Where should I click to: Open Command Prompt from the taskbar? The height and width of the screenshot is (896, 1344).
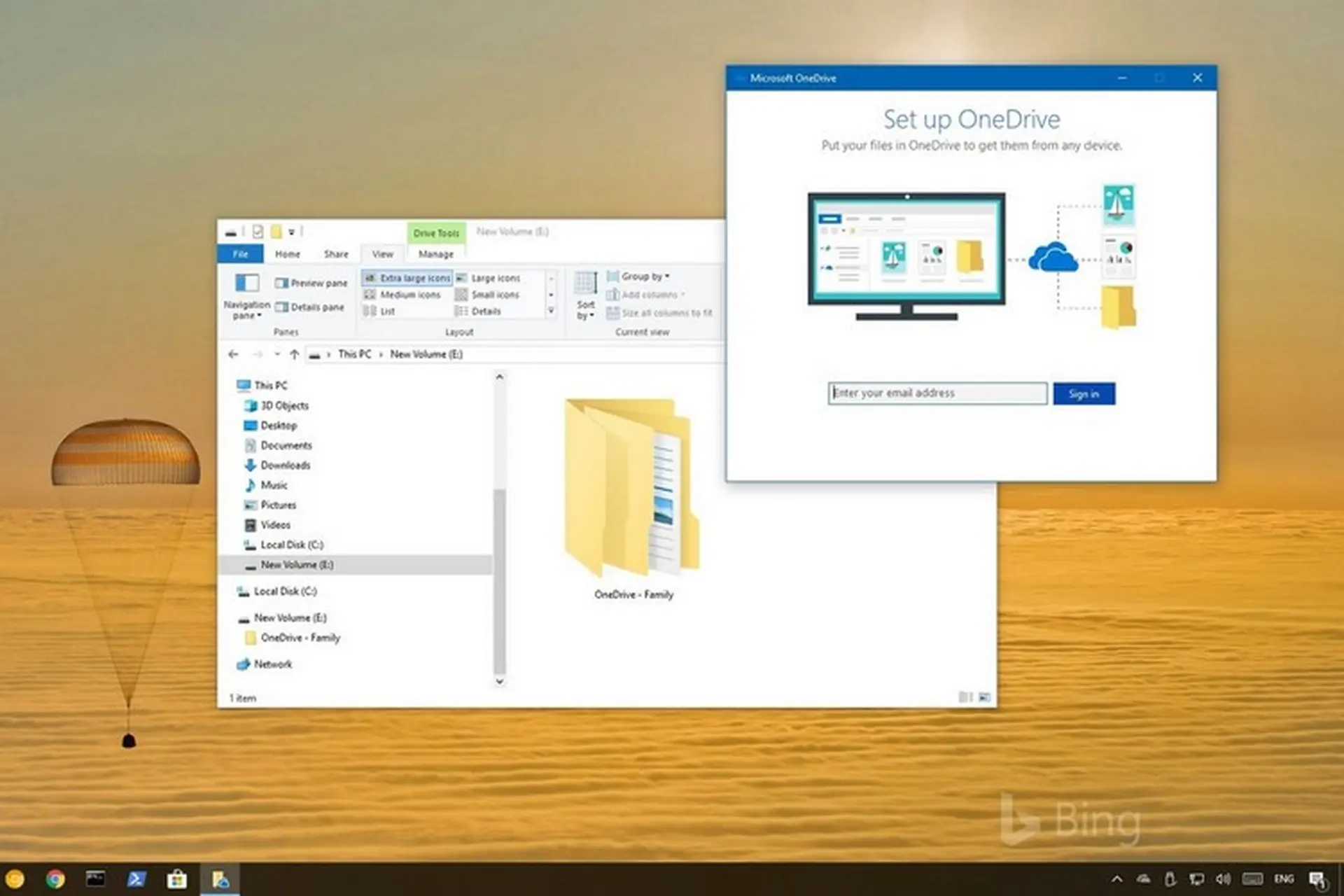[95, 878]
